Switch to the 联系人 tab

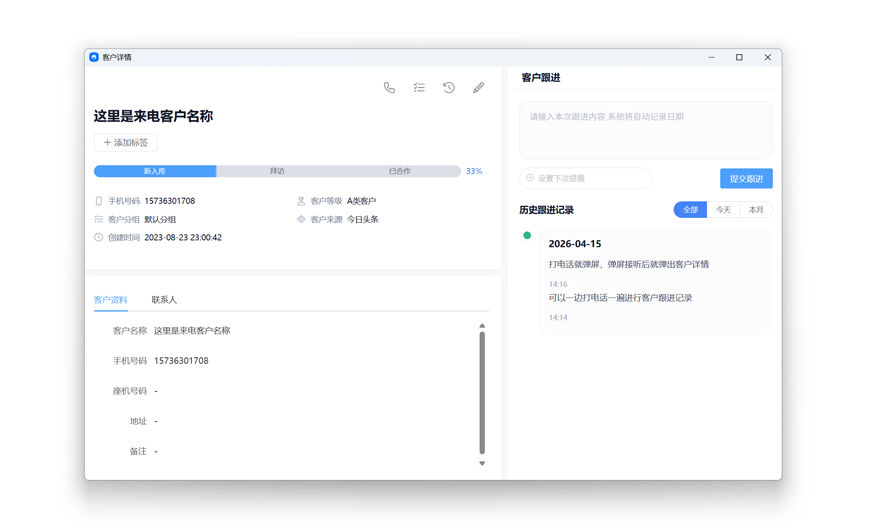point(164,300)
